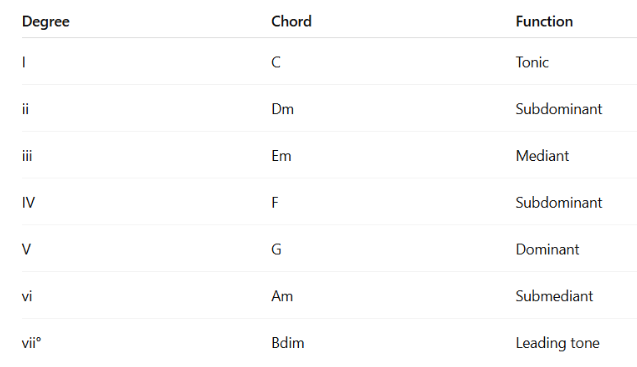Click the Degree column header
Screen dimensions: 637x367
click(x=46, y=22)
